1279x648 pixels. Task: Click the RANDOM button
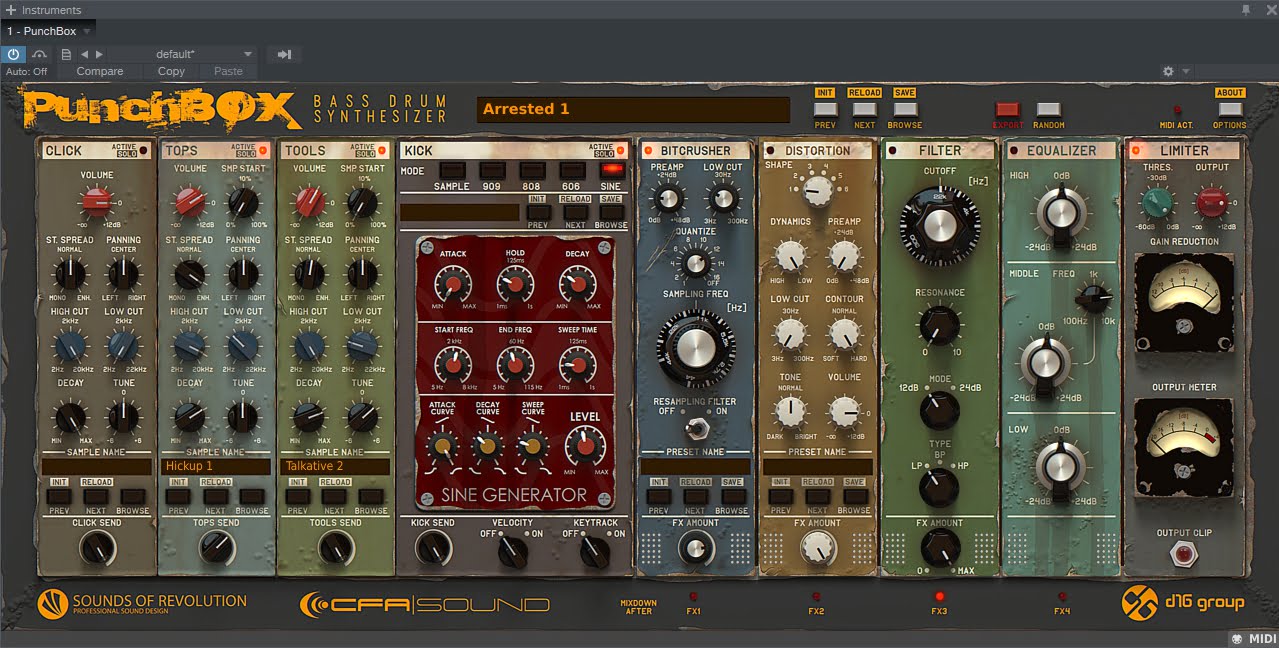1049,109
